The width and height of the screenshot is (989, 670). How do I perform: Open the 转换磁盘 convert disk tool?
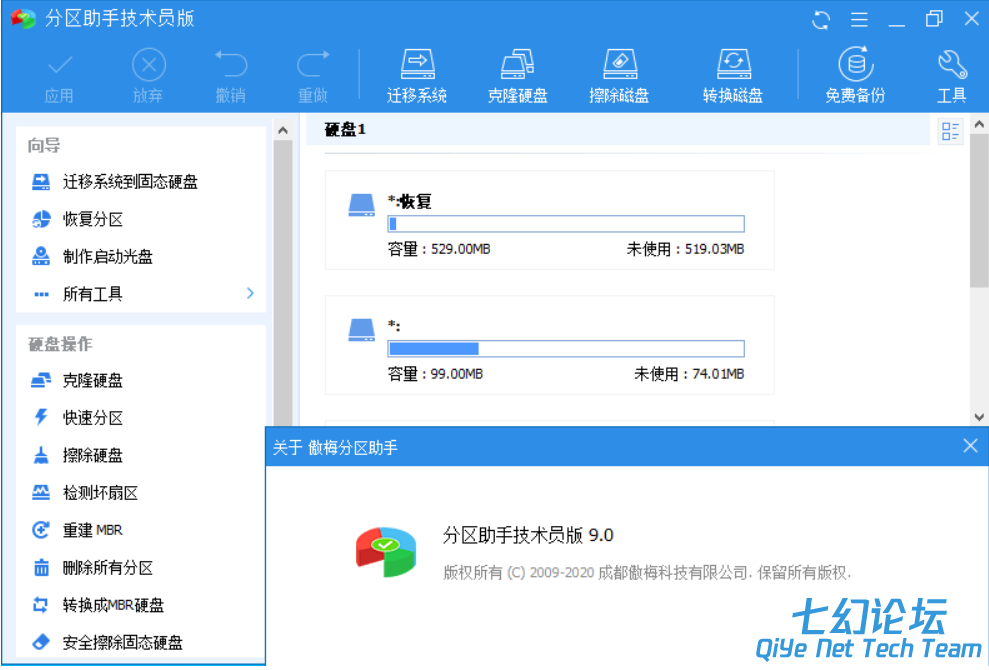tap(733, 76)
